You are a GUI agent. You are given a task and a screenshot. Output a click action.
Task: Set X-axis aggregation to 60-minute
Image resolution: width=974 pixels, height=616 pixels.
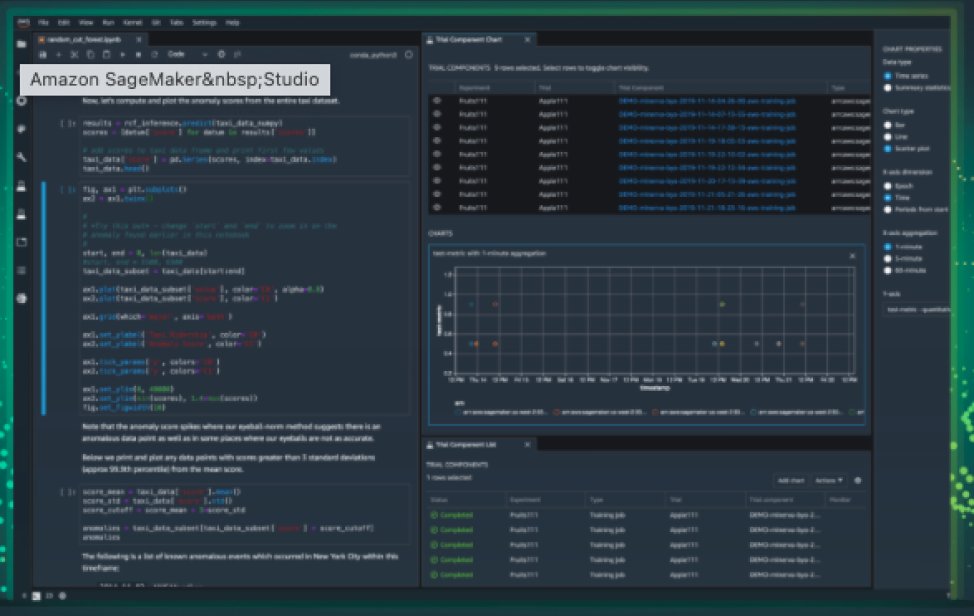tap(888, 271)
